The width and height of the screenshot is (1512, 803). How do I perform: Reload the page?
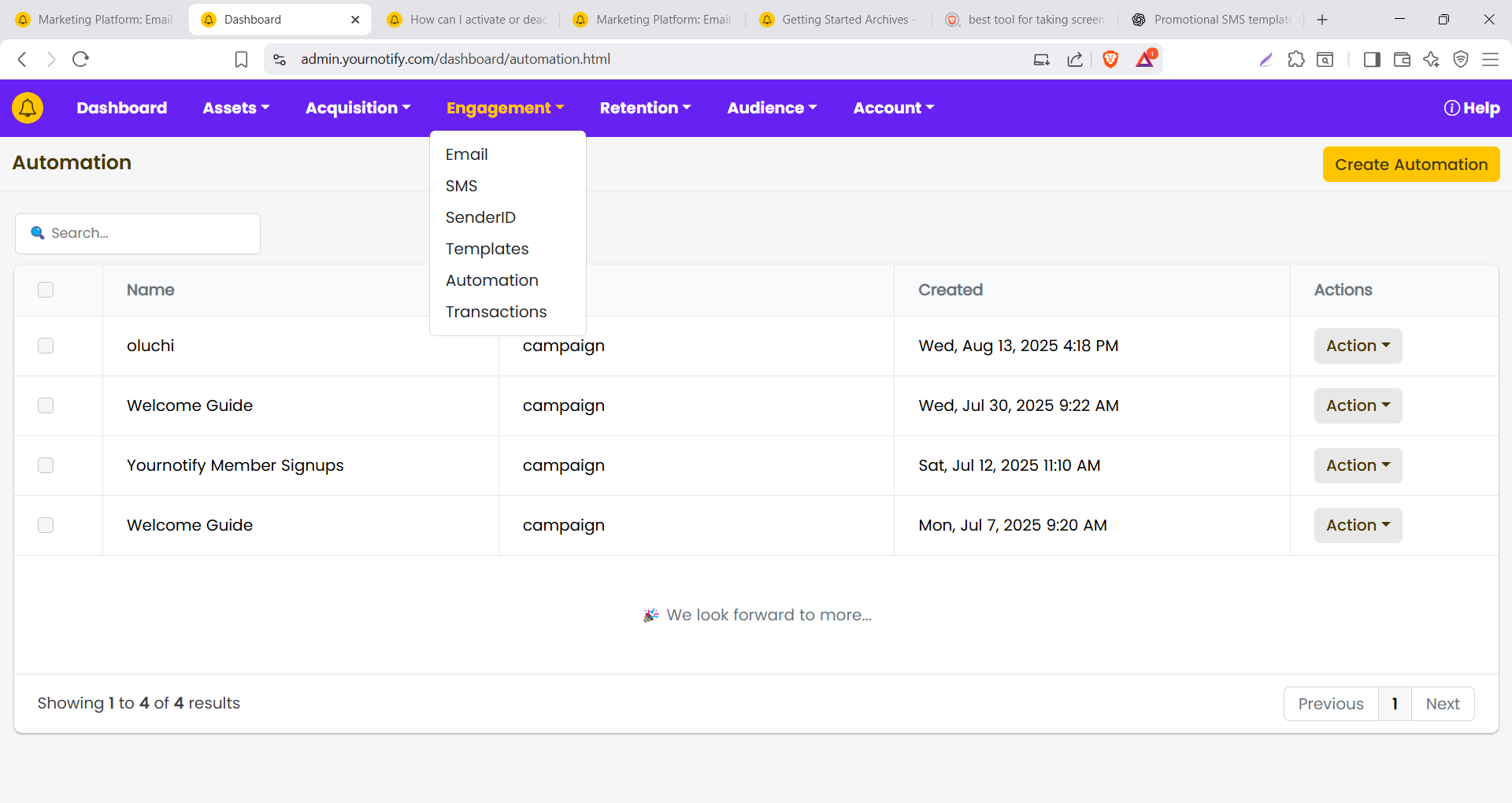(80, 59)
